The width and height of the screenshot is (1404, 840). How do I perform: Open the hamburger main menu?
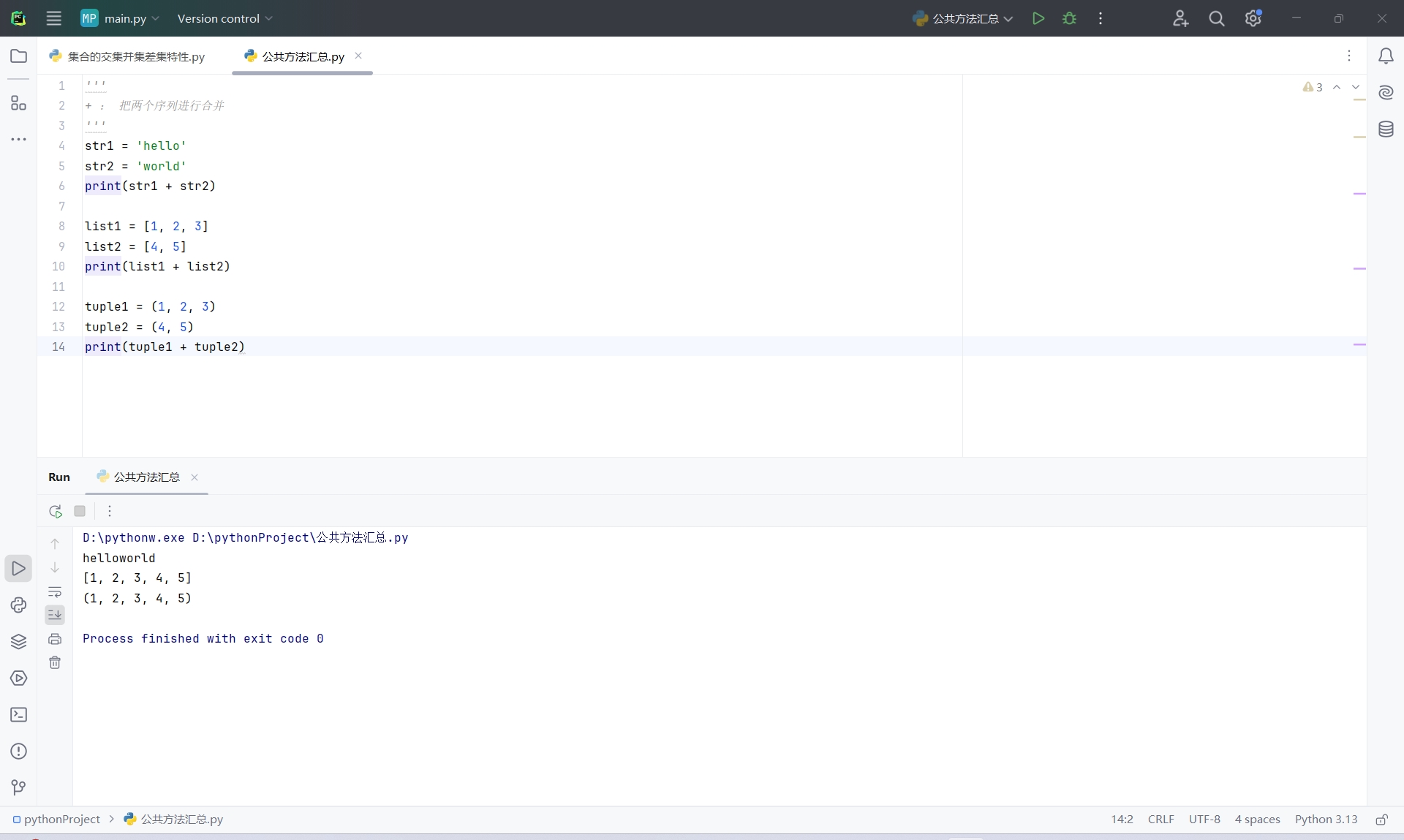pos(53,18)
